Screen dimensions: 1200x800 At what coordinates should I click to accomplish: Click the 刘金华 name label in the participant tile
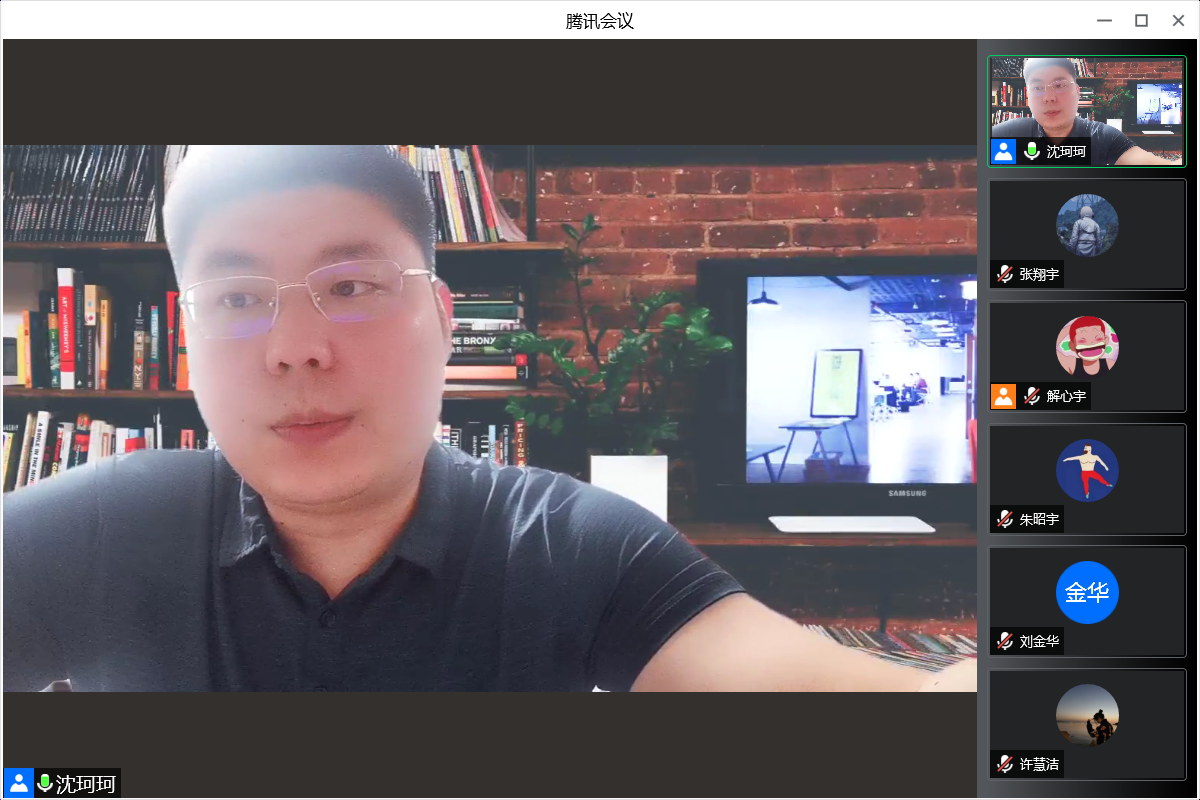click(x=1039, y=642)
